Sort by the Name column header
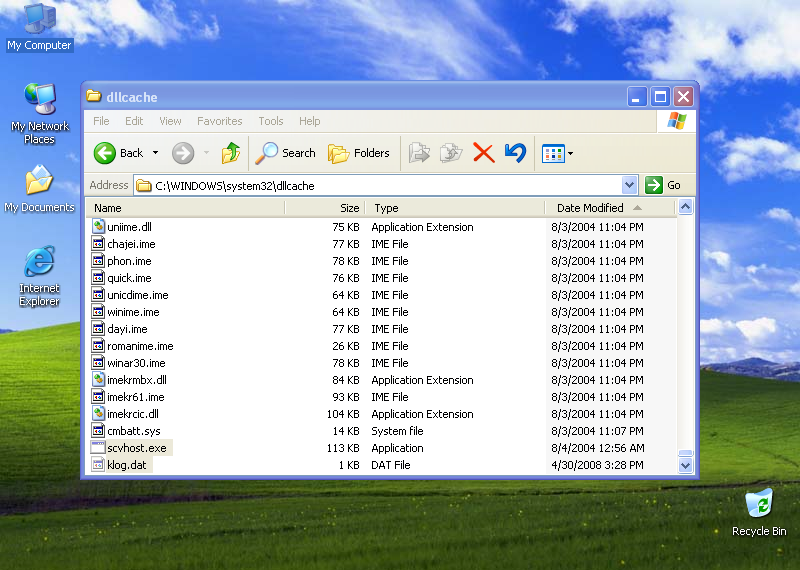Image resolution: width=800 pixels, height=570 pixels. [x=186, y=208]
